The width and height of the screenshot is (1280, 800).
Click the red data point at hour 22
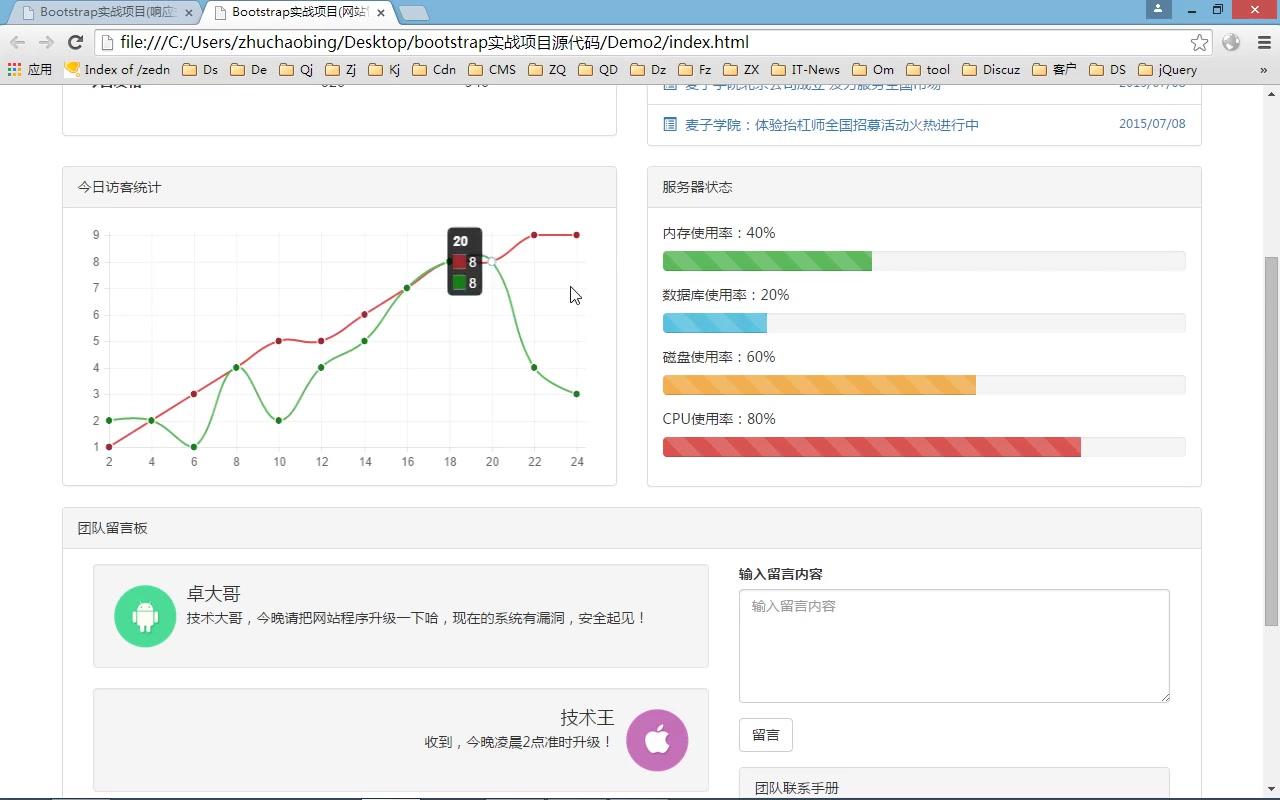click(x=534, y=235)
